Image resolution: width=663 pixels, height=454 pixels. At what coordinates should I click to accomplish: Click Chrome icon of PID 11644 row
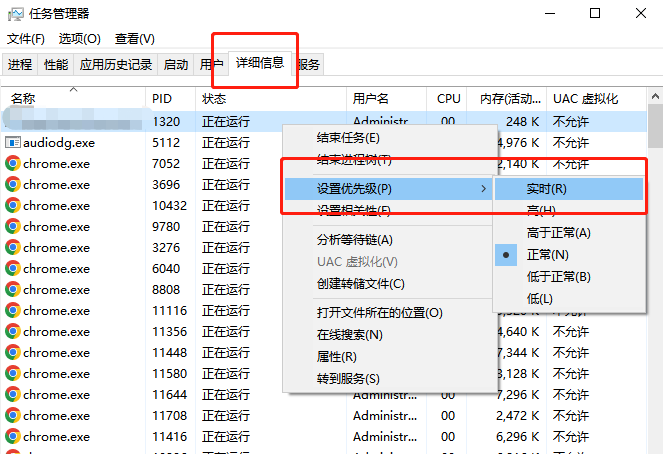pos(13,394)
